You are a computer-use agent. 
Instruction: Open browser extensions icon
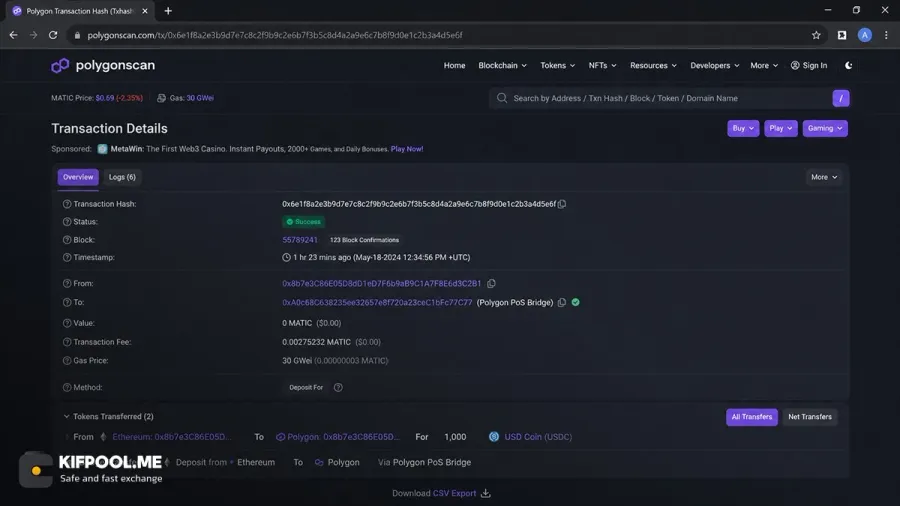point(841,35)
